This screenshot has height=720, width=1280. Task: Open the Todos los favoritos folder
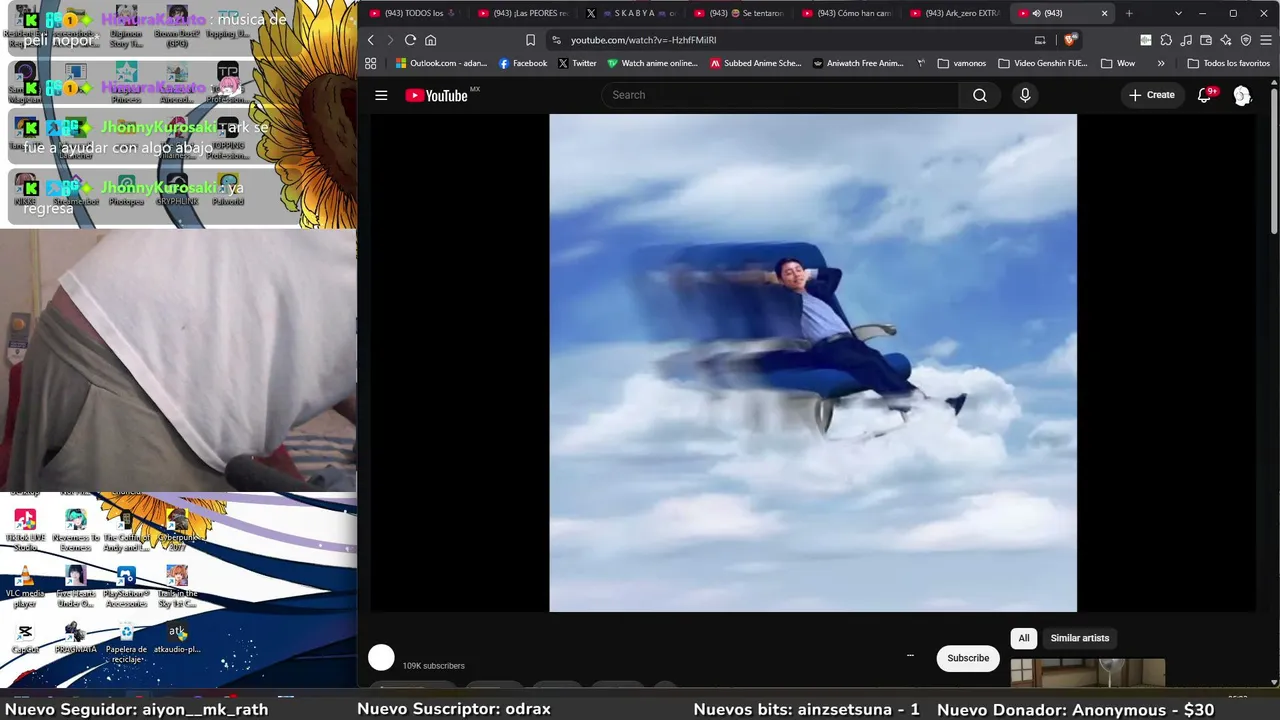tap(1228, 63)
